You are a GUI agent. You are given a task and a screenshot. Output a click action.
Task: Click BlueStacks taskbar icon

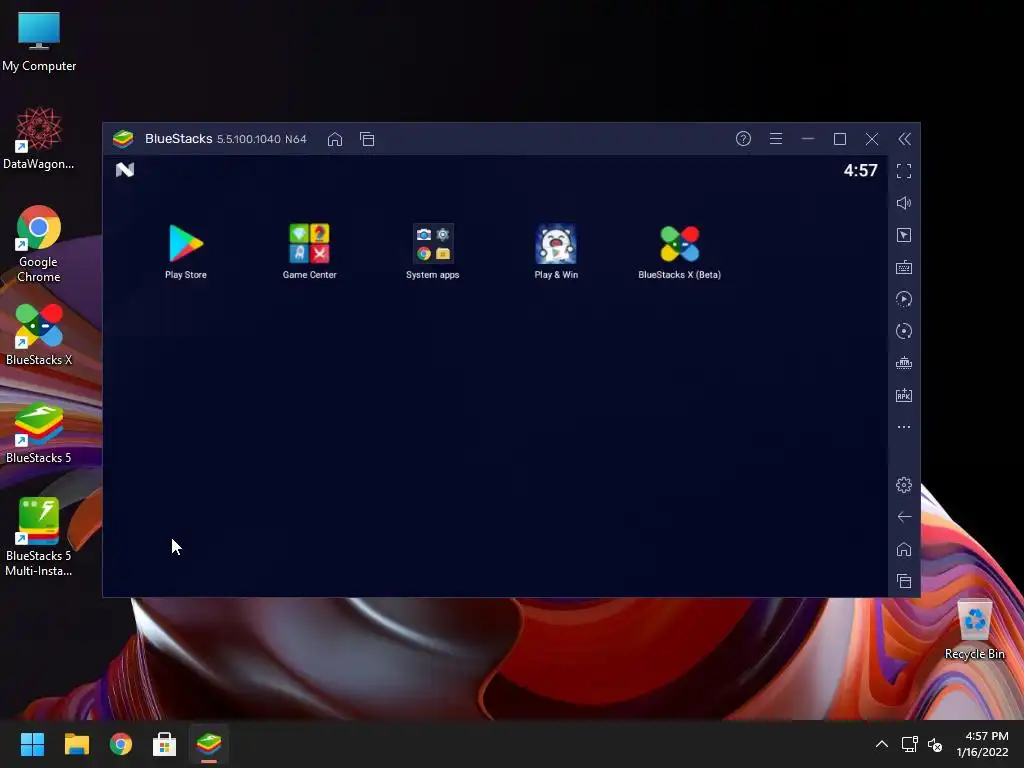point(209,744)
